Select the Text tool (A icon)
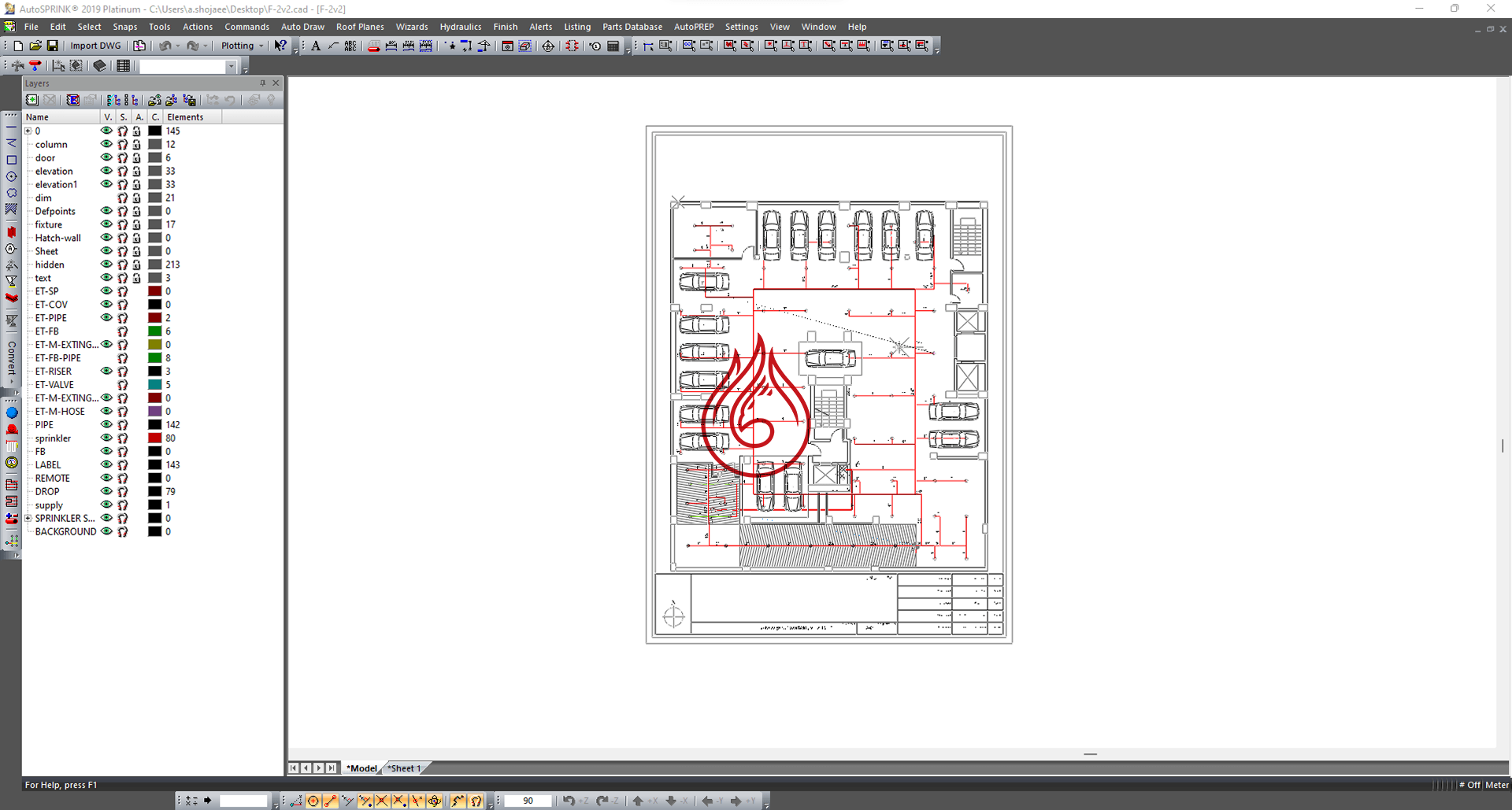This screenshot has width=1512, height=810. tap(316, 46)
